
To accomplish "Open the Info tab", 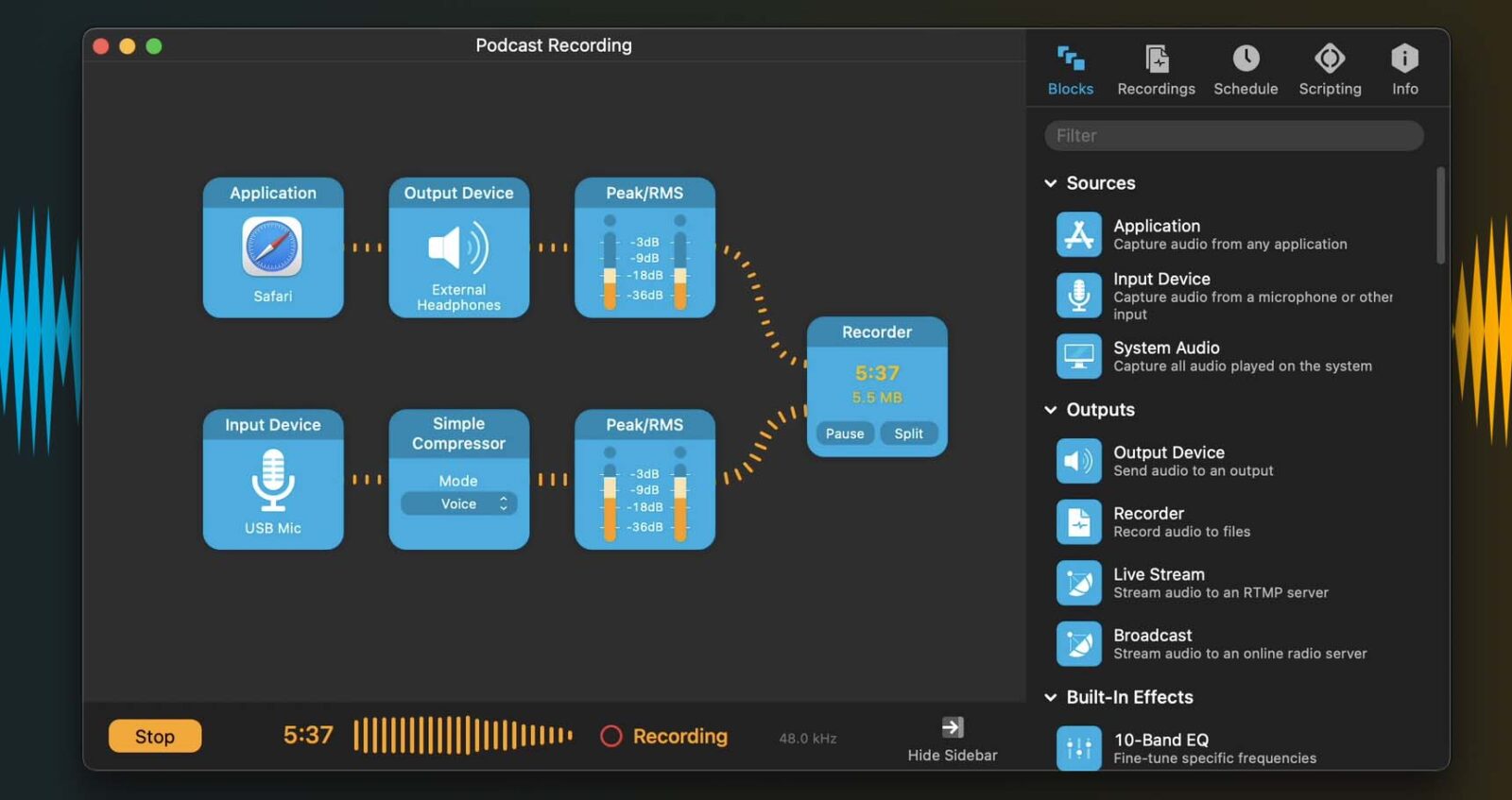I will coord(1404,70).
